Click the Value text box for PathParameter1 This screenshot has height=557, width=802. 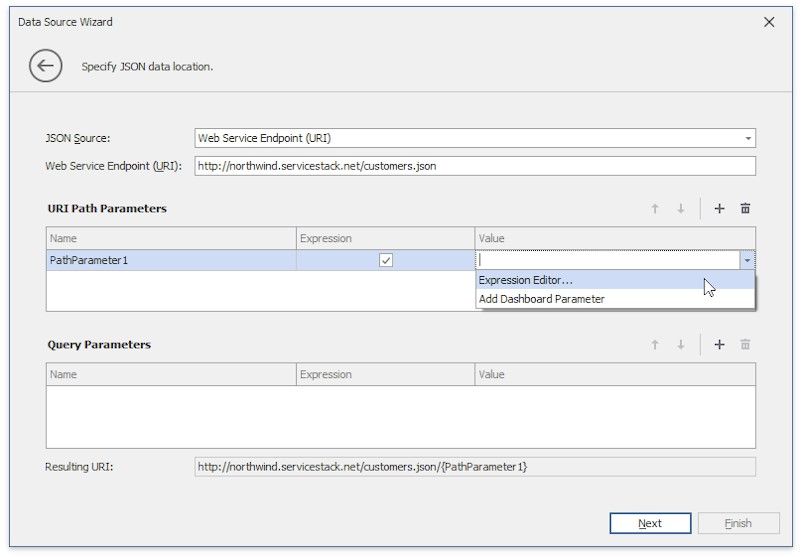(606, 260)
